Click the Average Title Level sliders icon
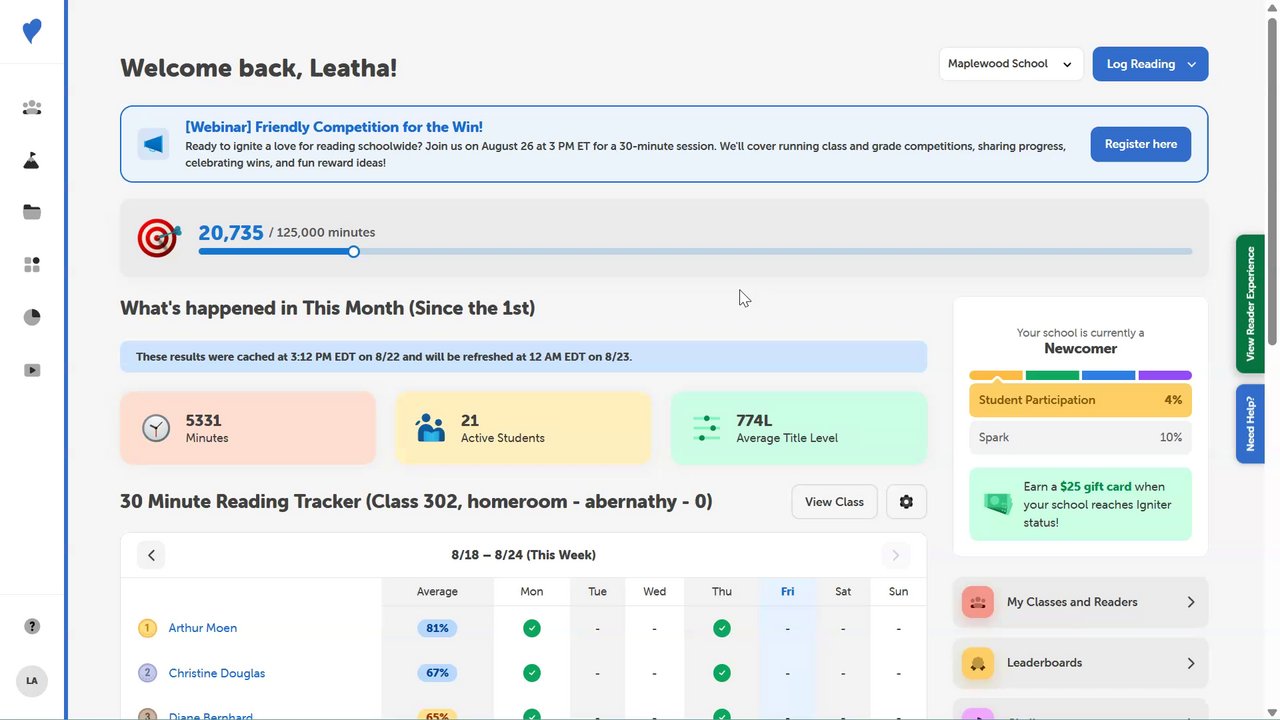Image resolution: width=1280 pixels, height=720 pixels. click(706, 428)
